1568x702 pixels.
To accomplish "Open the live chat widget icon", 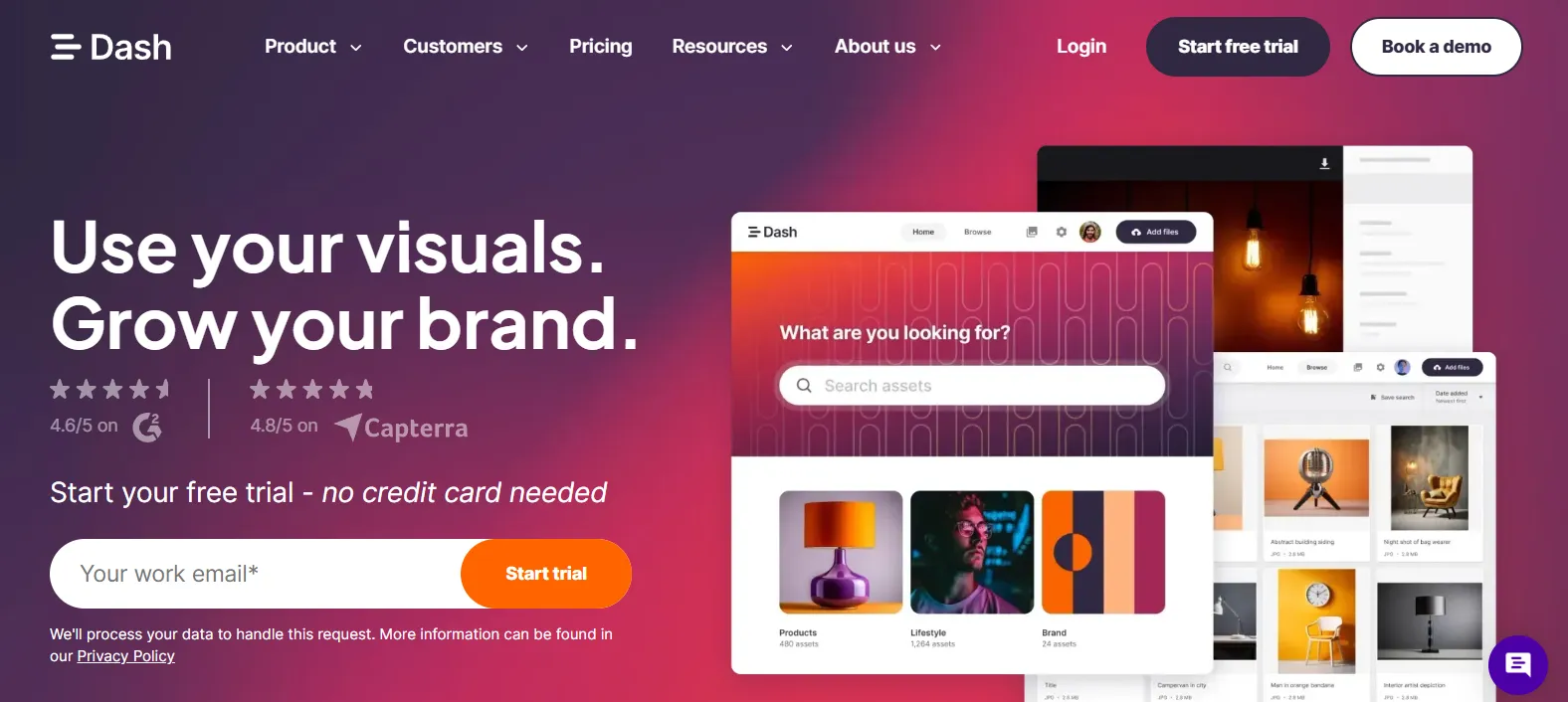I will tap(1517, 664).
